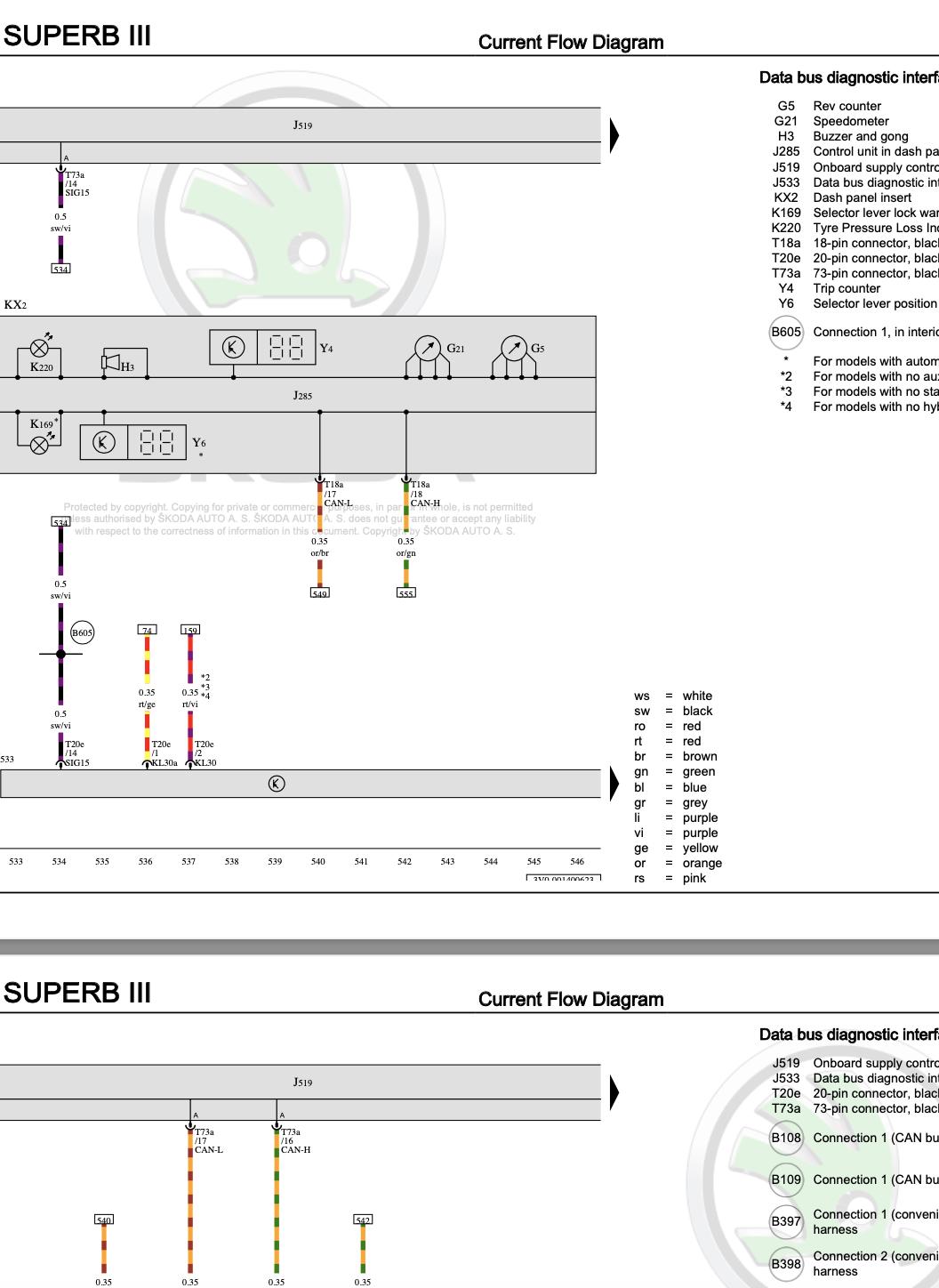Click the B108 connection circle in the legend
The width and height of the screenshot is (939, 1288).
click(786, 1138)
